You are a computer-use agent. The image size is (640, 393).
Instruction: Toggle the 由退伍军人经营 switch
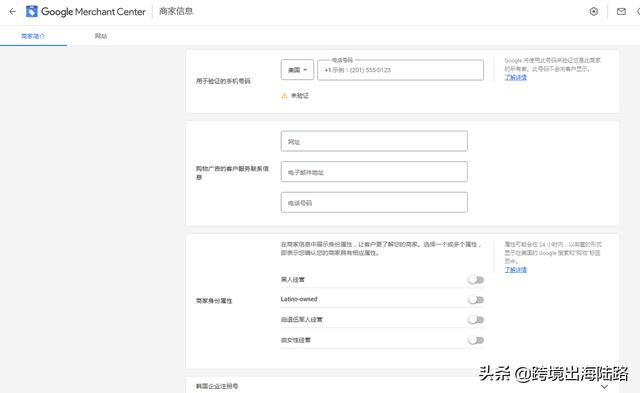[x=476, y=320]
